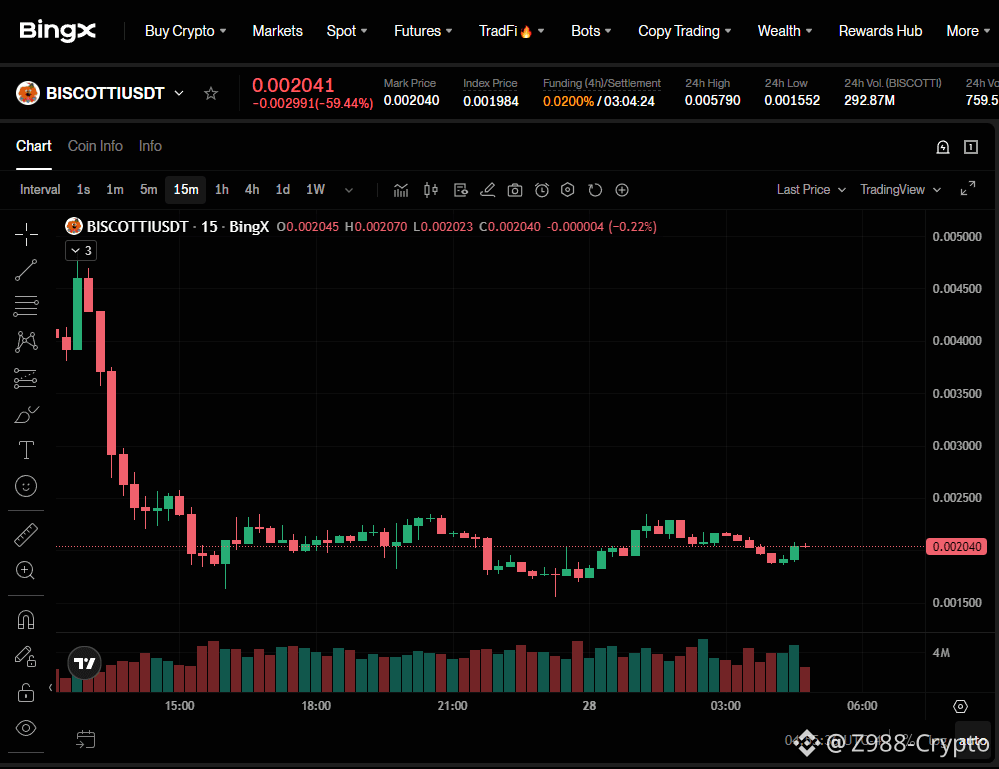This screenshot has width=999, height=769.
Task: Select the pattern drawing tool
Action: pos(26,341)
